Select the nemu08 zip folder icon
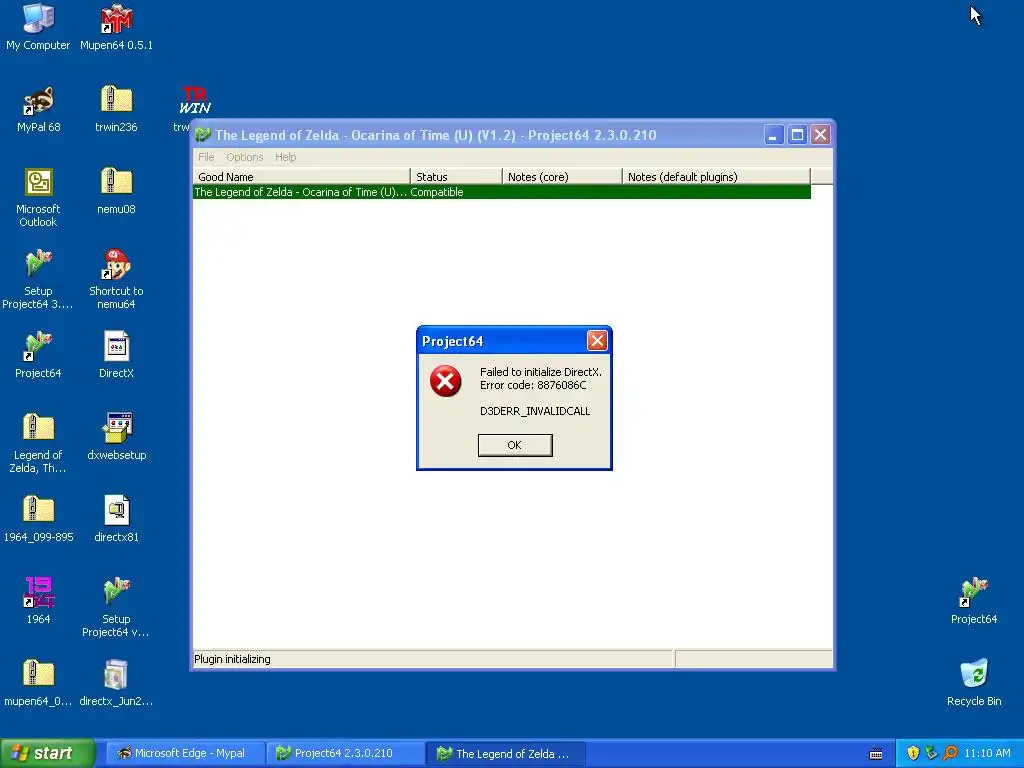 pos(116,191)
